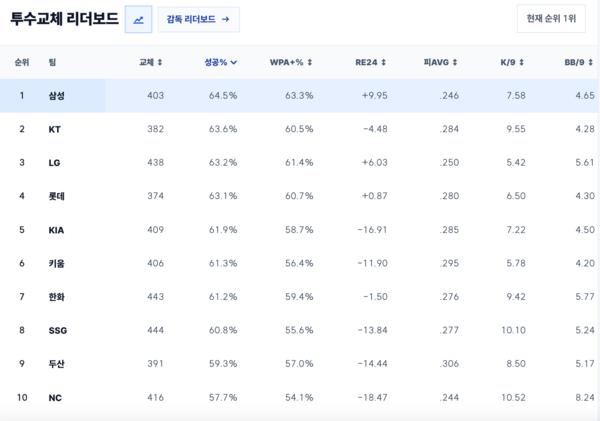Click 키움's 56.4% WPA value
600x421 pixels.
[x=299, y=263]
